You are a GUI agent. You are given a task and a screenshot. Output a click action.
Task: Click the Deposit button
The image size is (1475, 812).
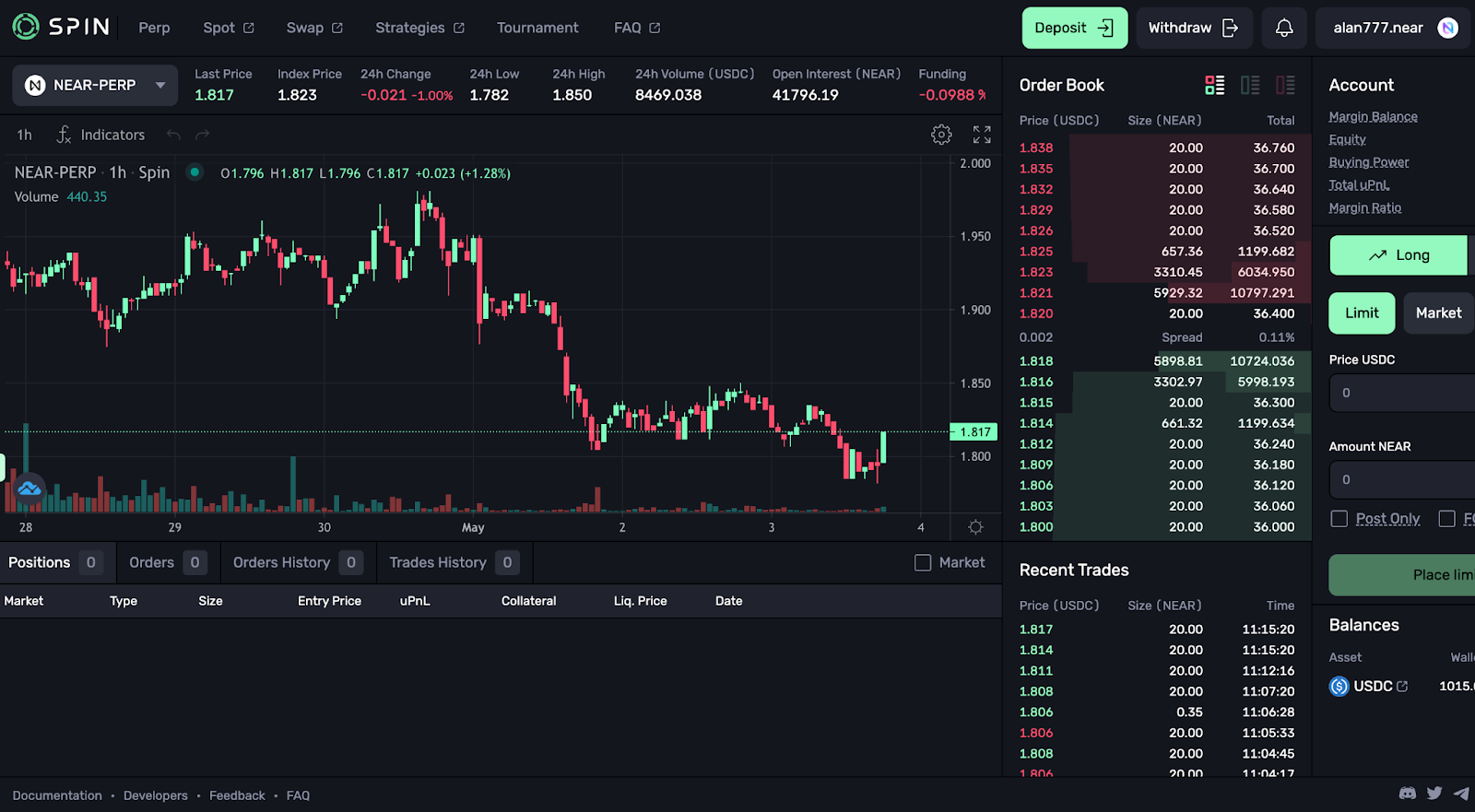tap(1075, 28)
